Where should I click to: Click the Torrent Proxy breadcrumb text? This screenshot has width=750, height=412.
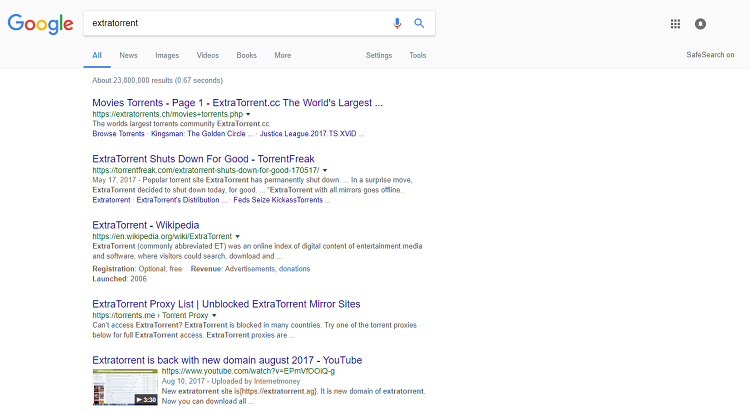185,315
